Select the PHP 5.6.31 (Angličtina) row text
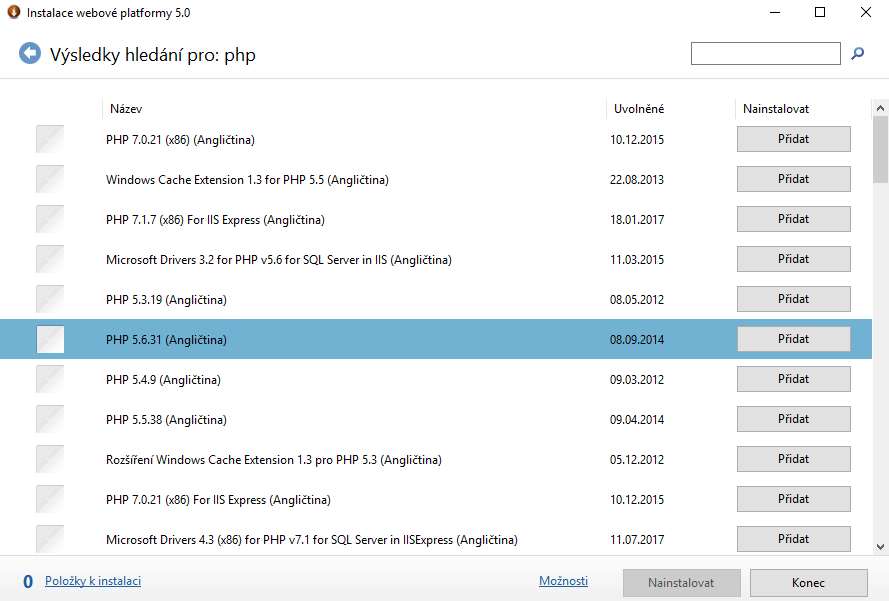This screenshot has height=601, width=889. tap(166, 340)
